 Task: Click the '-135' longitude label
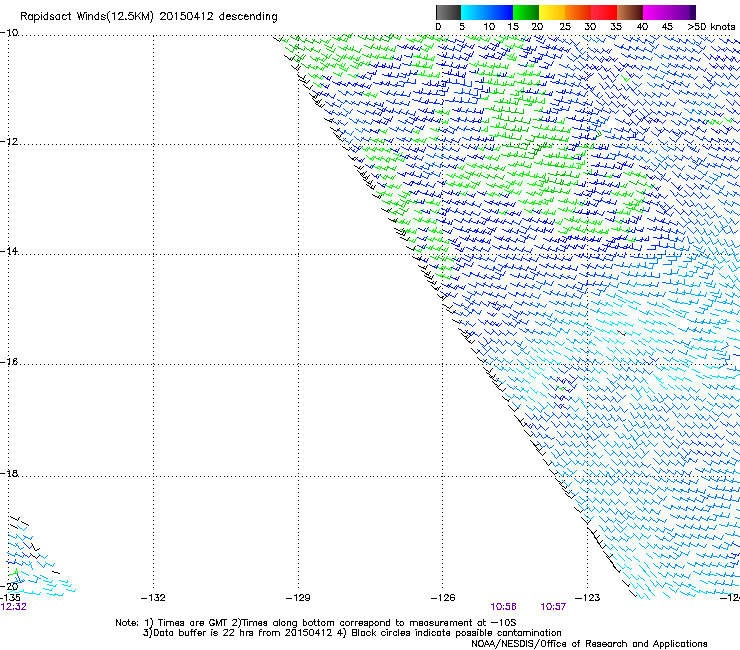pos(10,598)
